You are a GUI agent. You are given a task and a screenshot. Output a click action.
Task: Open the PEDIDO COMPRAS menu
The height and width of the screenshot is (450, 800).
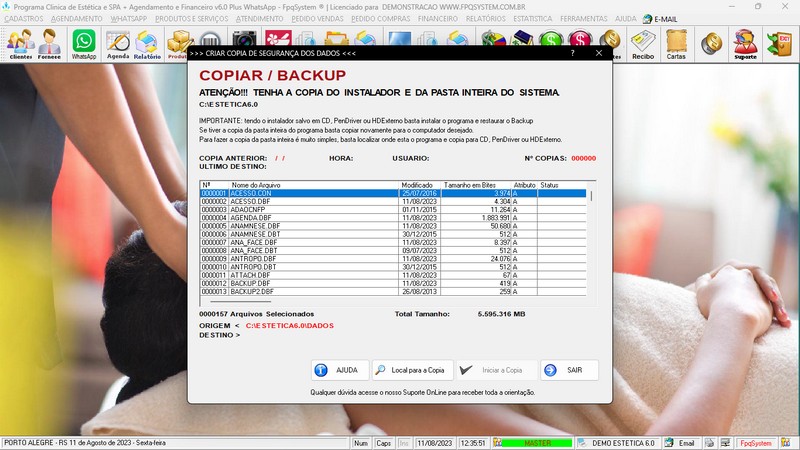click(x=381, y=19)
